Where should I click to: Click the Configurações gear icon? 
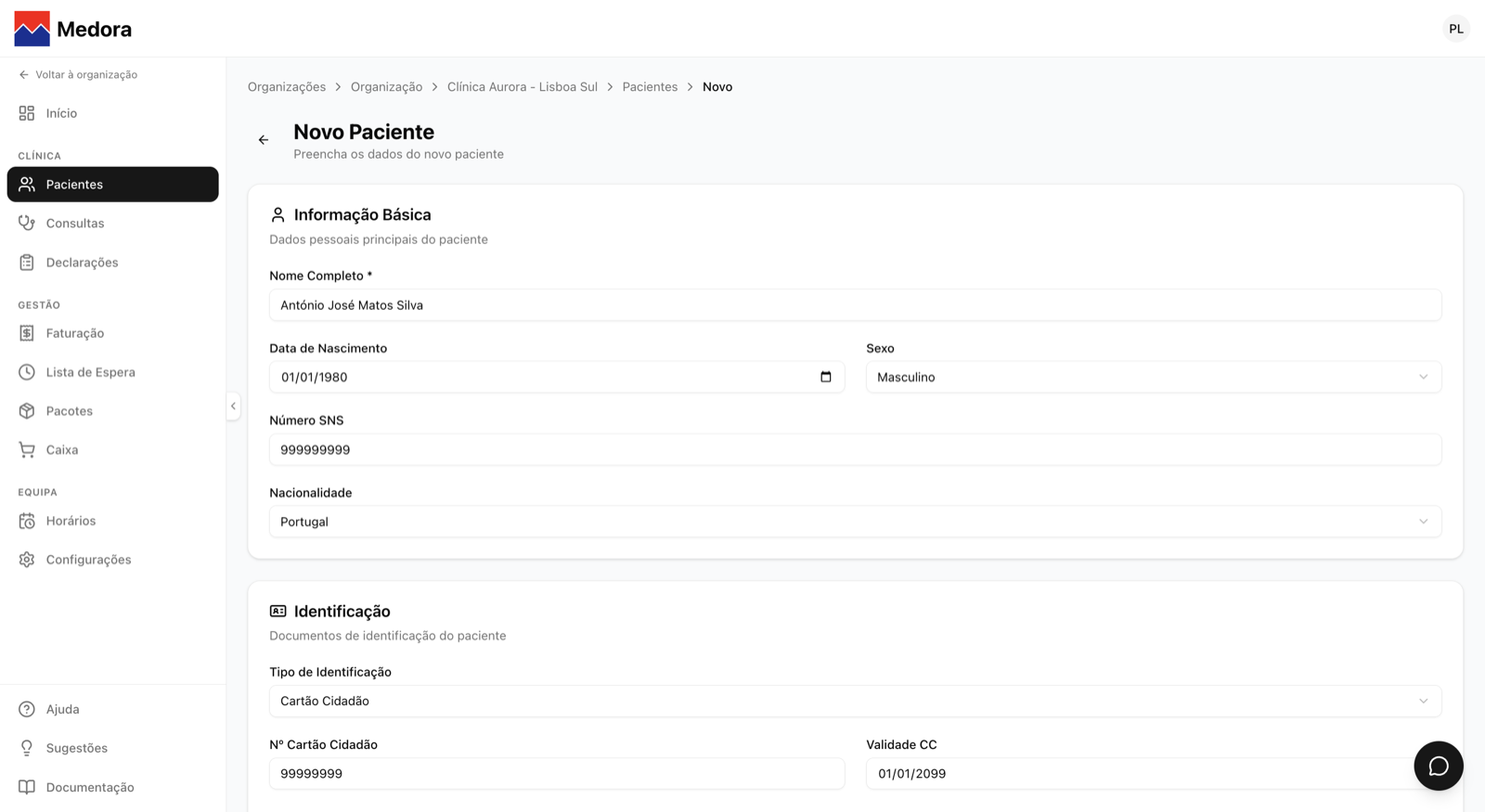coord(27,560)
